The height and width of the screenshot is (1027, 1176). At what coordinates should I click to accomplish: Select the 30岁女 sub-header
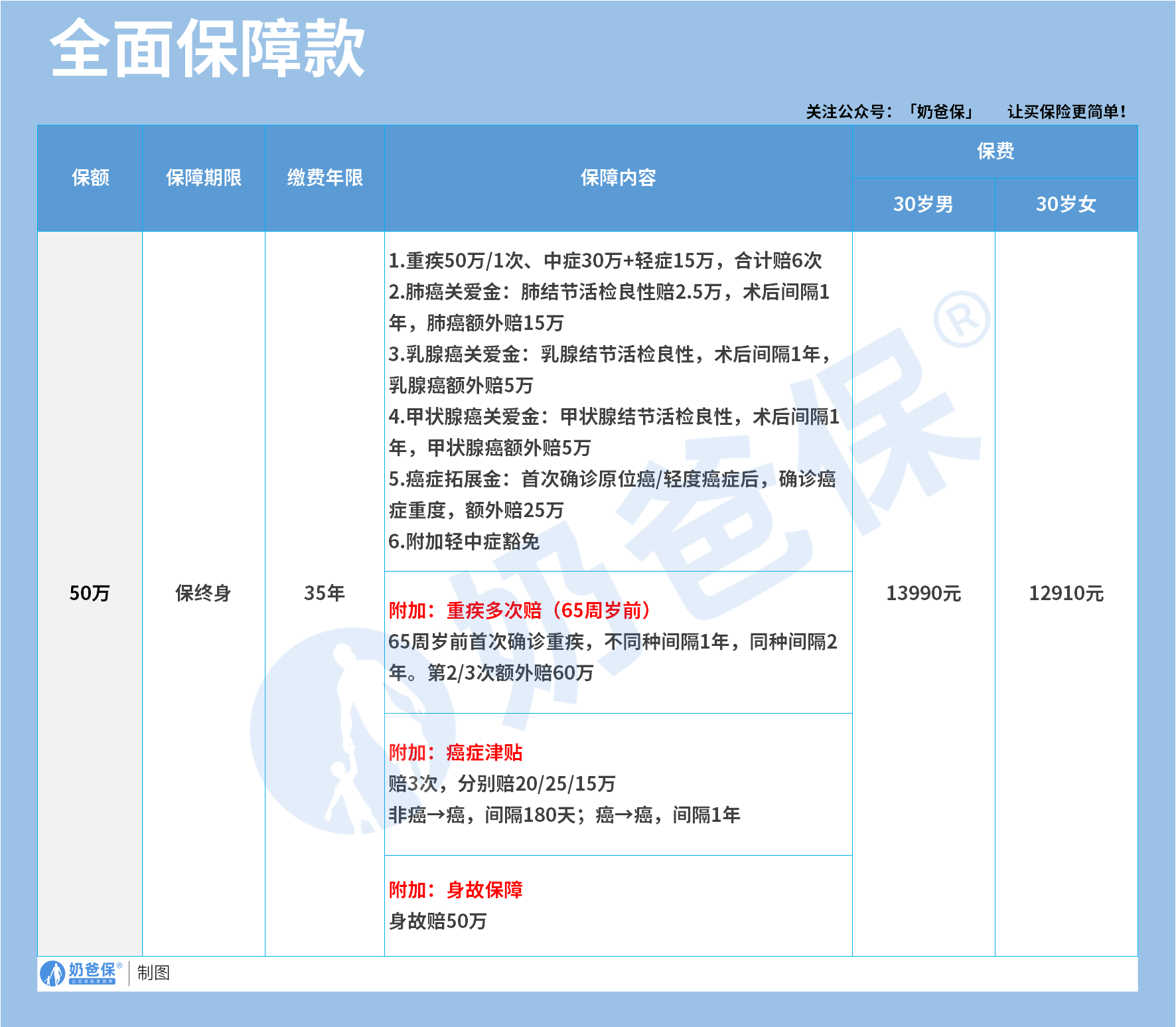1066,204
